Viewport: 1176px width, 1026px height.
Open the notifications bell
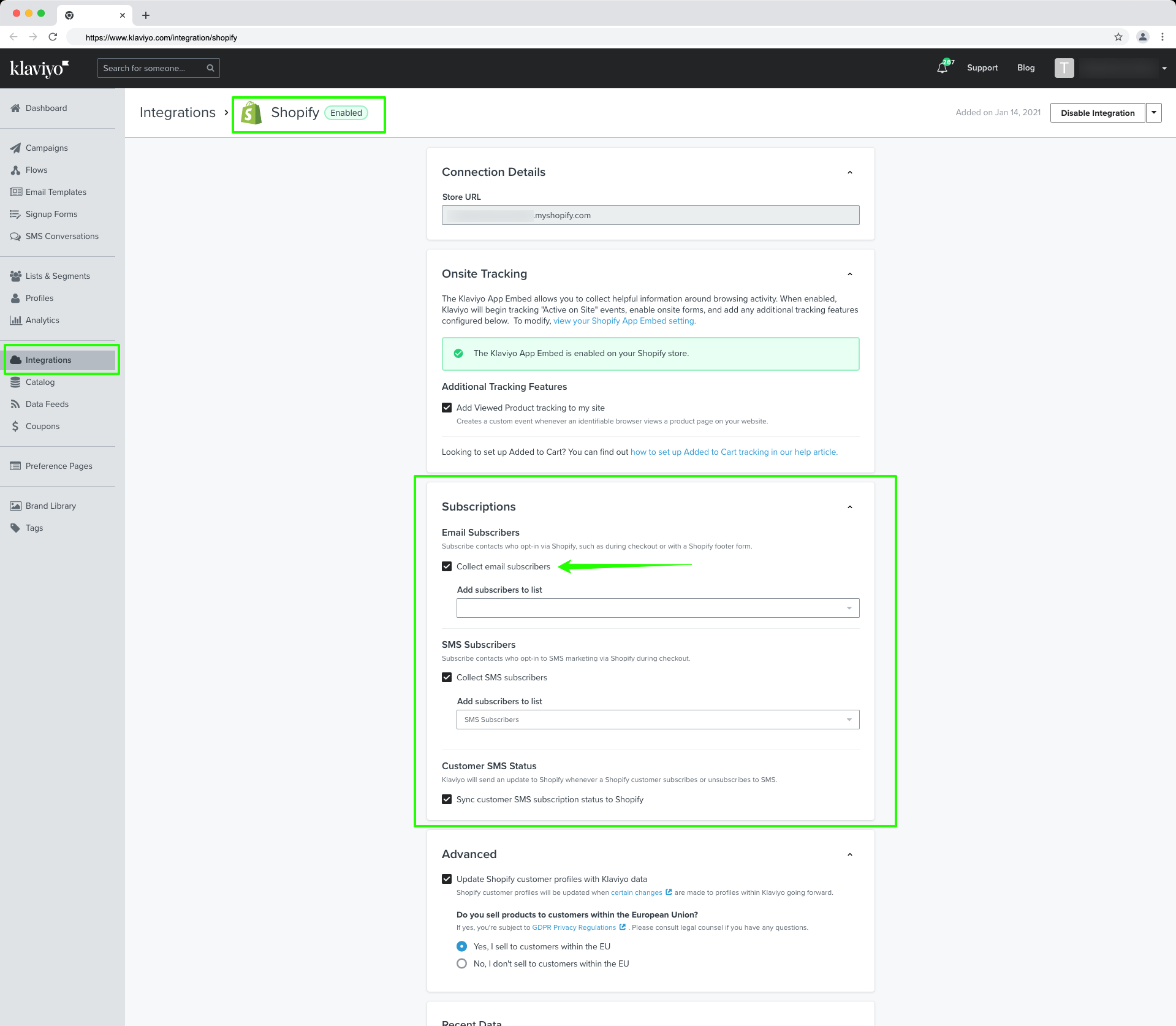(x=943, y=68)
